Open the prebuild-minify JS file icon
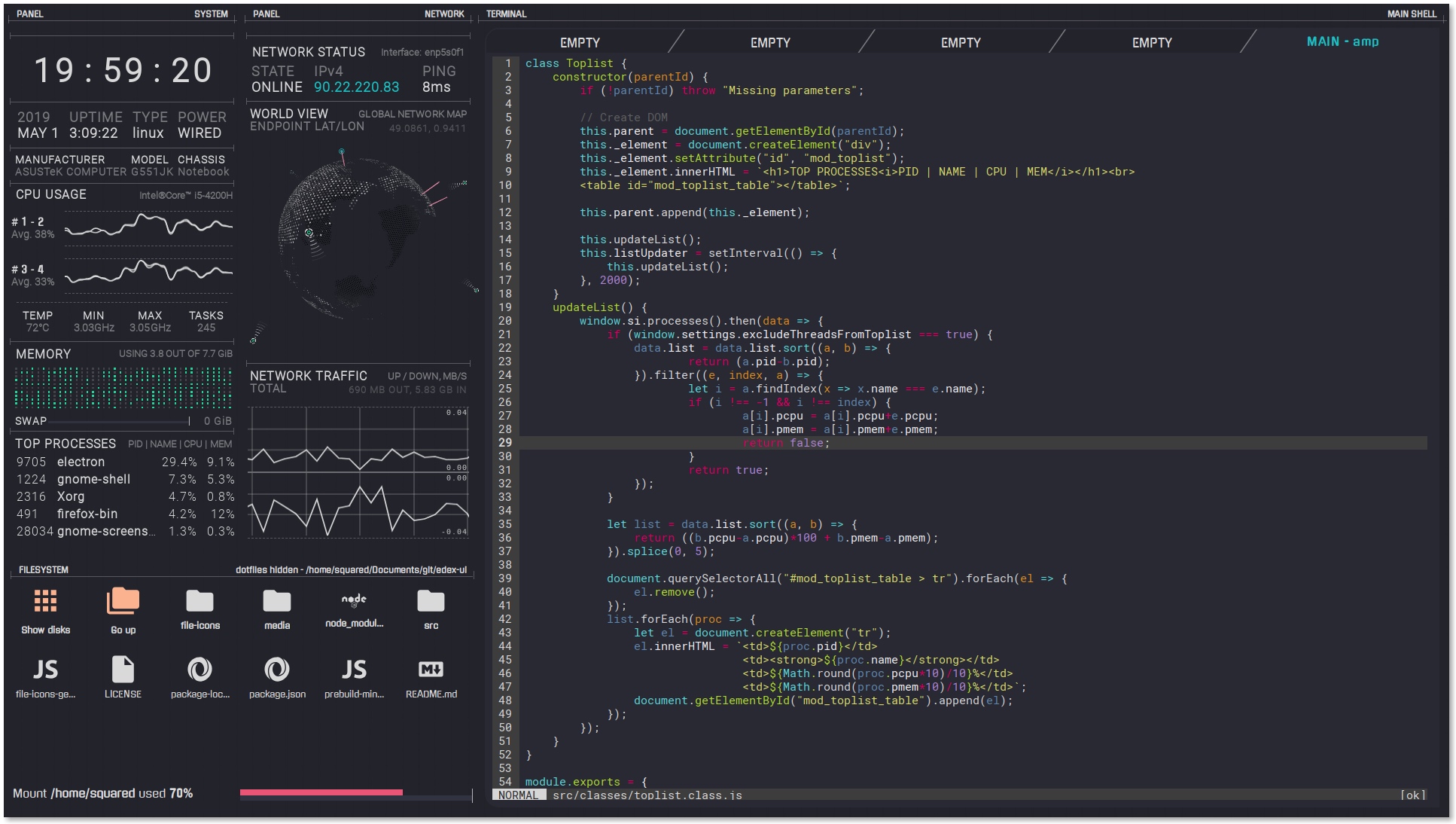Screen dimensions: 1456x824 (x=354, y=670)
